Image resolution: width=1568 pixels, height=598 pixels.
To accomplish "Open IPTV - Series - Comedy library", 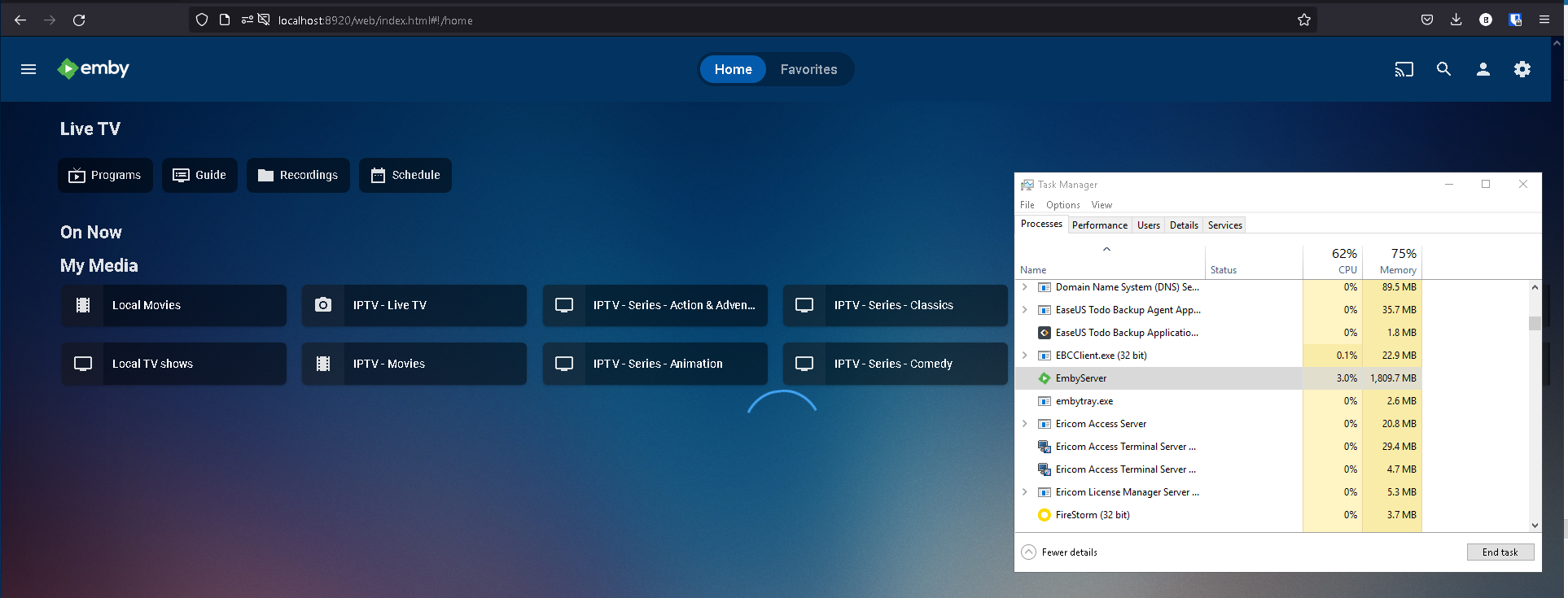I will 896,364.
